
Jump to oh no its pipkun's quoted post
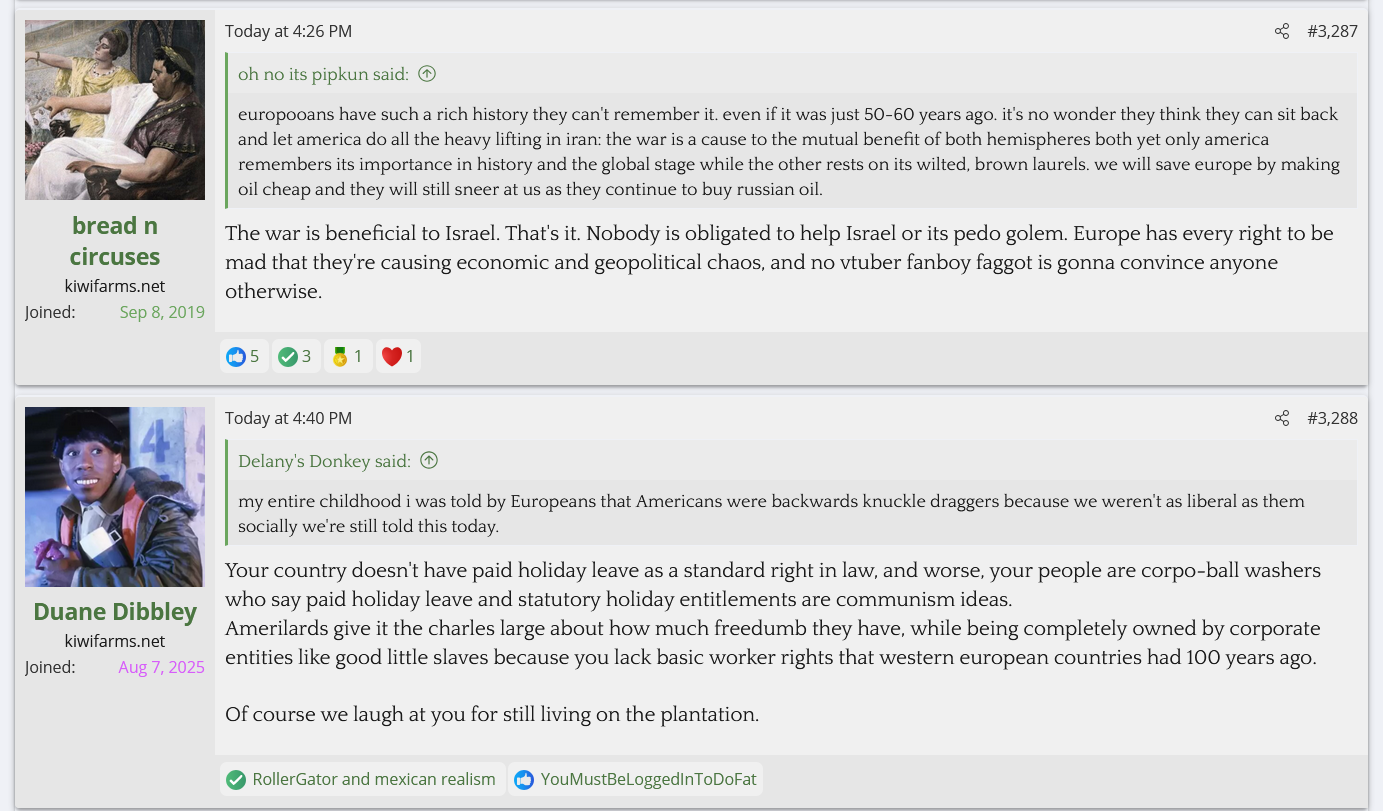427,73
